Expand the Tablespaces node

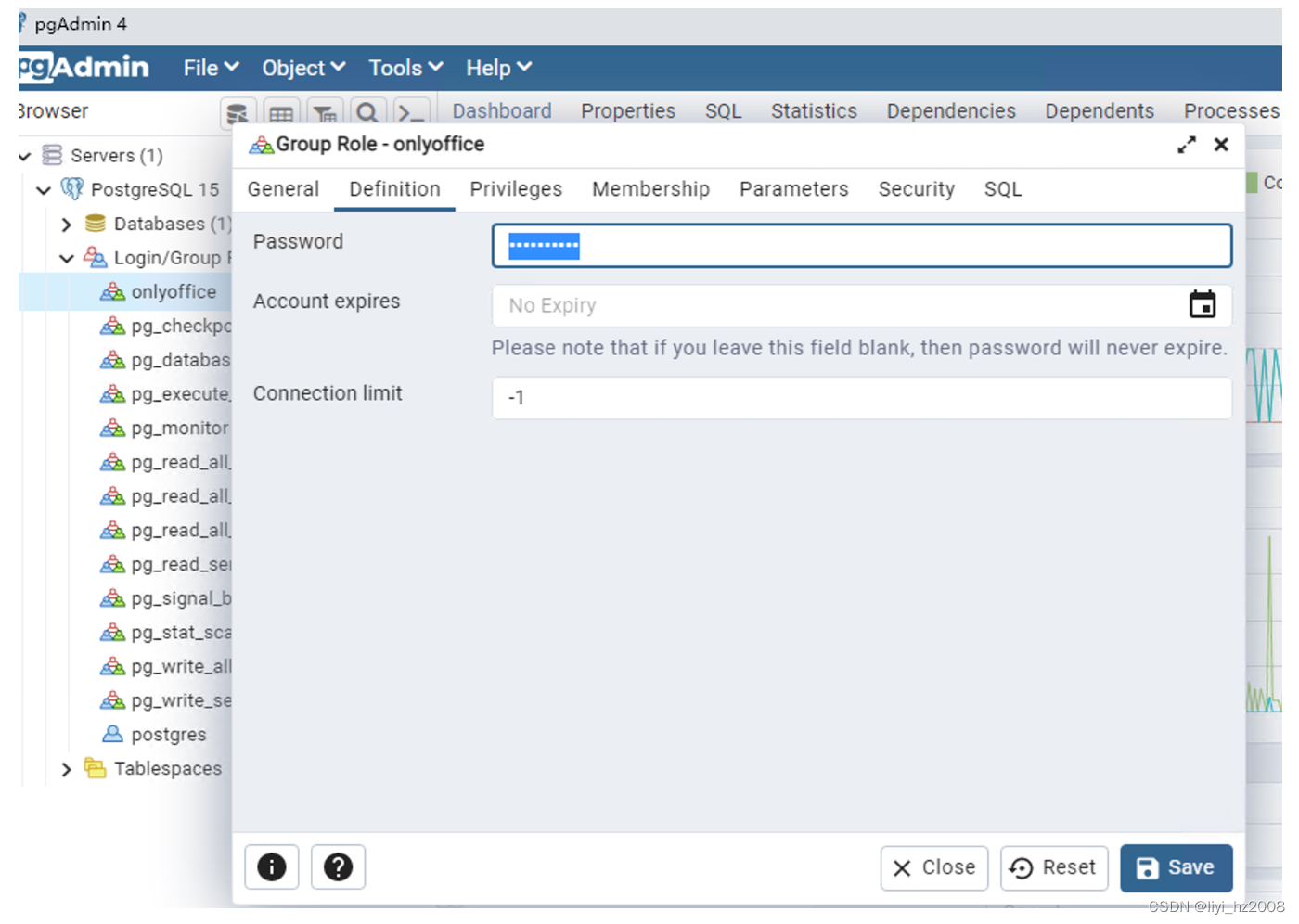point(66,769)
